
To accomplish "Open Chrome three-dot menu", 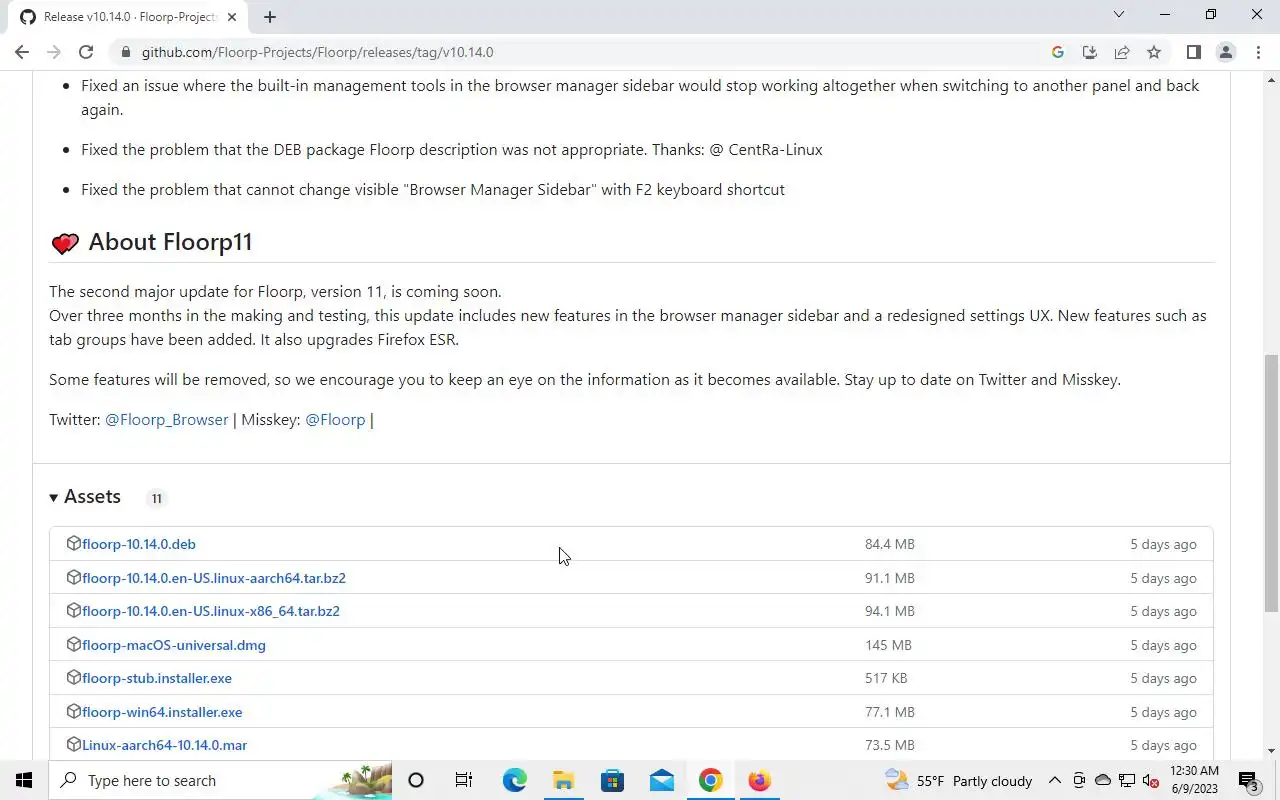I will pos(1257,52).
